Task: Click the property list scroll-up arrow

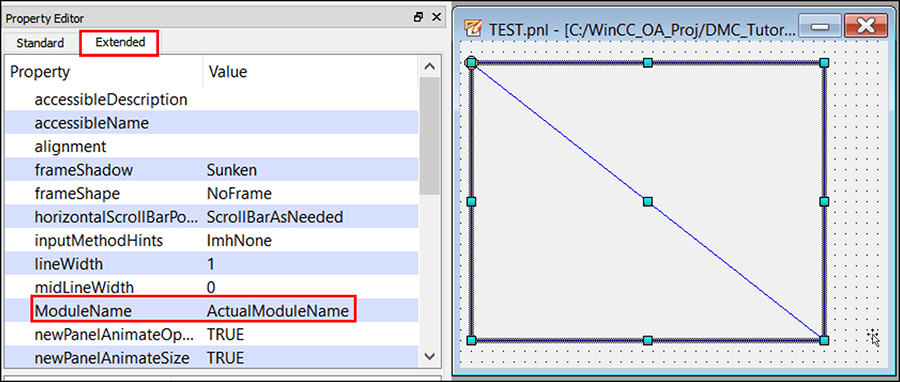Action: pyautogui.click(x=429, y=67)
